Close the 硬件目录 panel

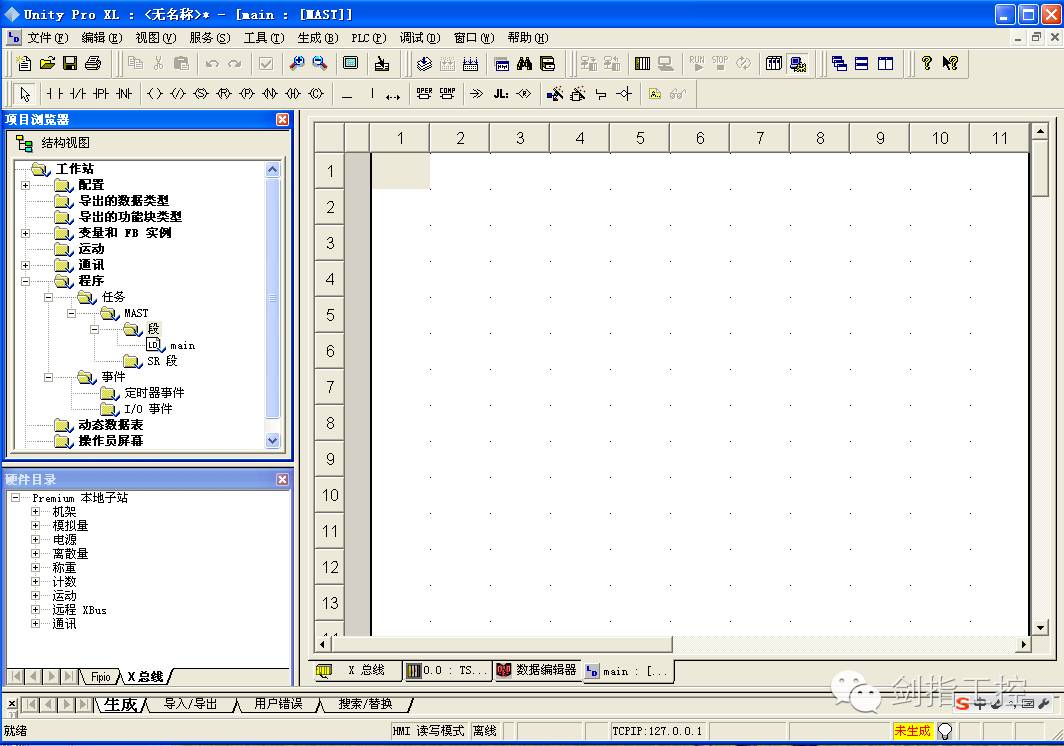coord(282,479)
